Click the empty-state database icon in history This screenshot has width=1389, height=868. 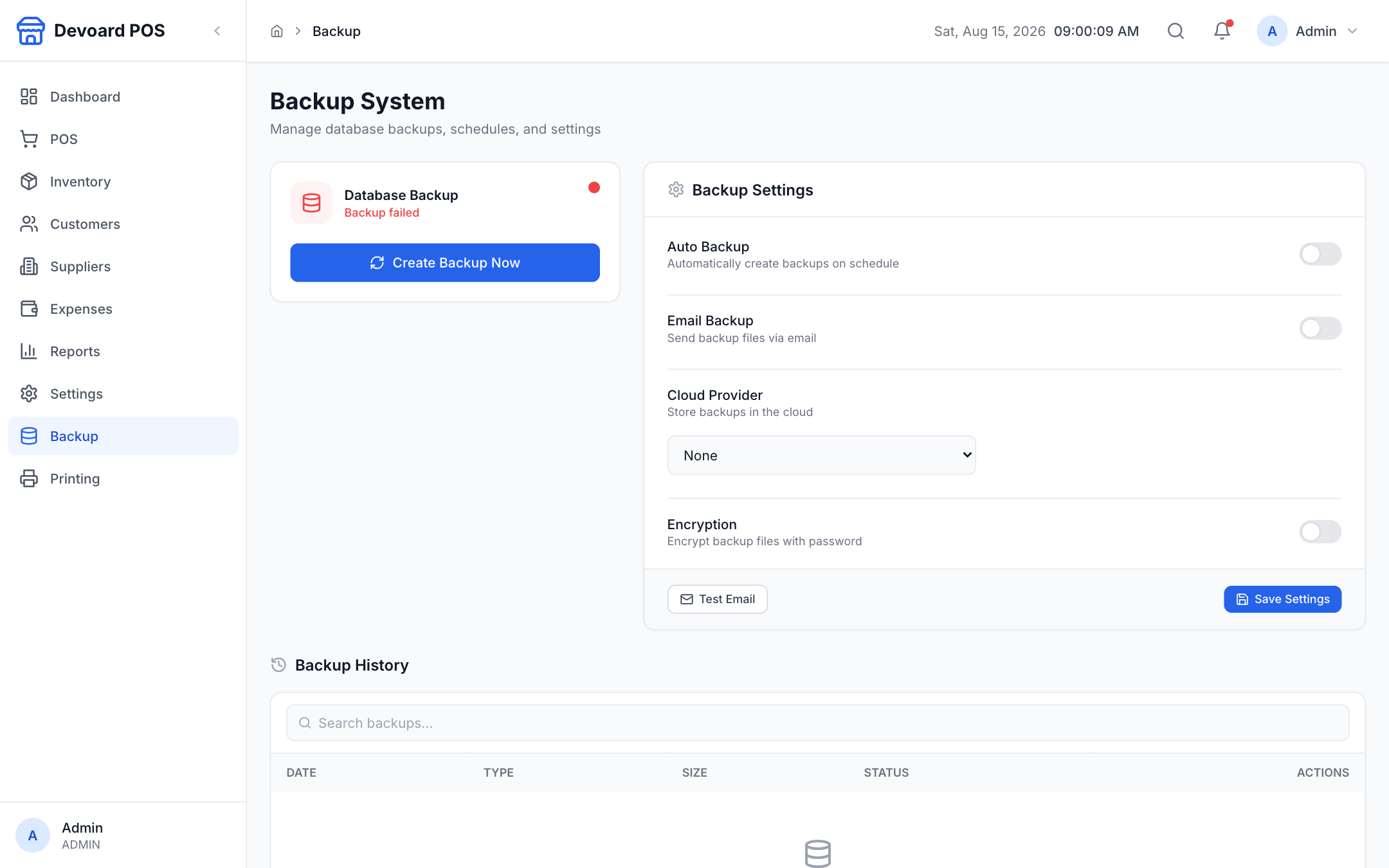click(818, 853)
